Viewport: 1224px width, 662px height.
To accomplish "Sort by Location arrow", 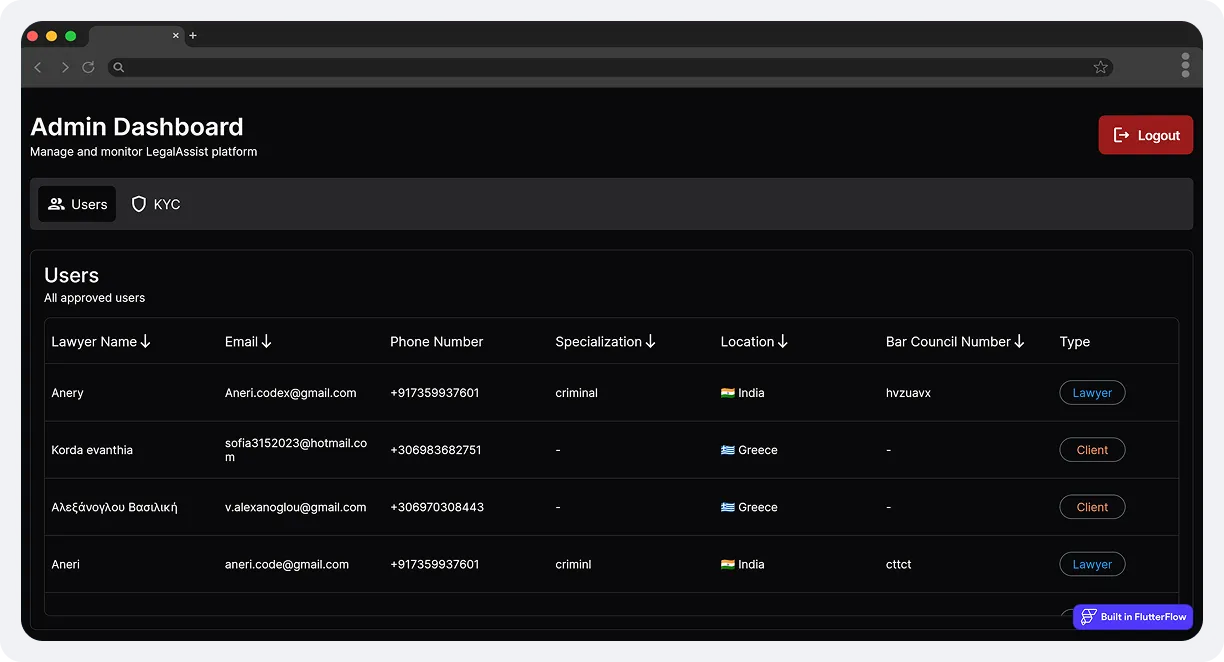I will [x=782, y=341].
